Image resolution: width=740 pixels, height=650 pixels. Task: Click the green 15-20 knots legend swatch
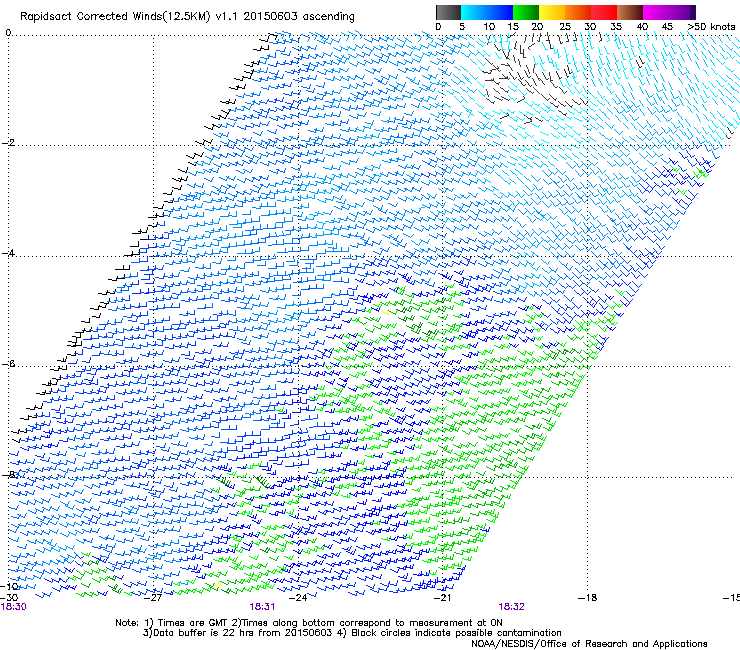(526, 12)
